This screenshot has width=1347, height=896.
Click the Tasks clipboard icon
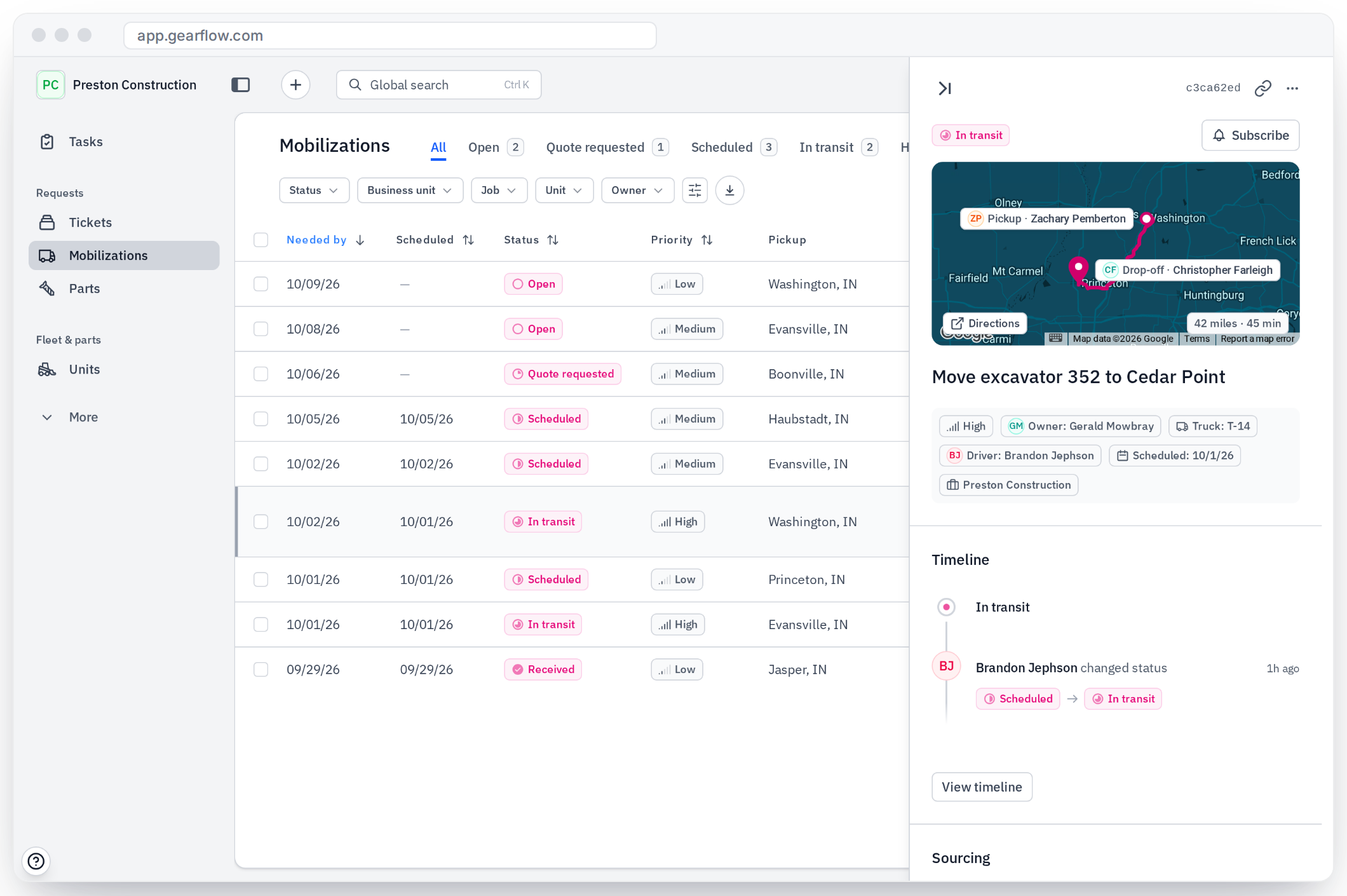[x=47, y=142]
